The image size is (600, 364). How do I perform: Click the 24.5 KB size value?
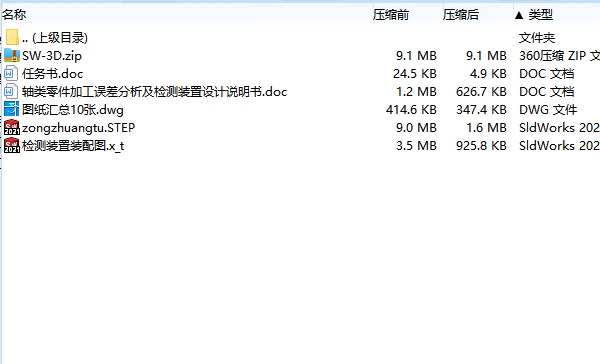click(415, 73)
